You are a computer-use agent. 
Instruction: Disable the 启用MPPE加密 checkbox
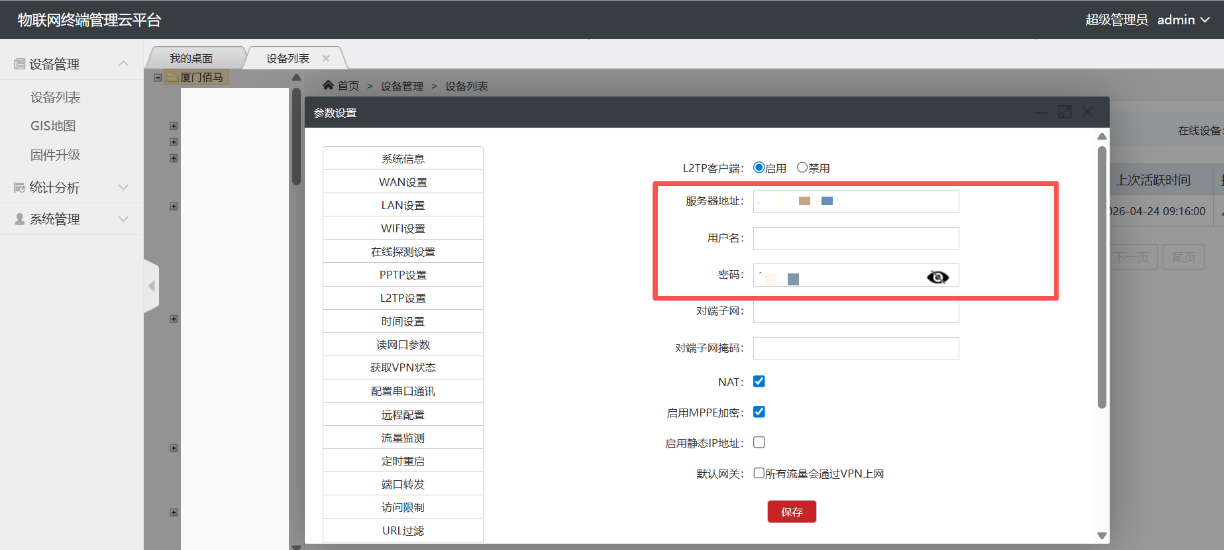(x=759, y=412)
